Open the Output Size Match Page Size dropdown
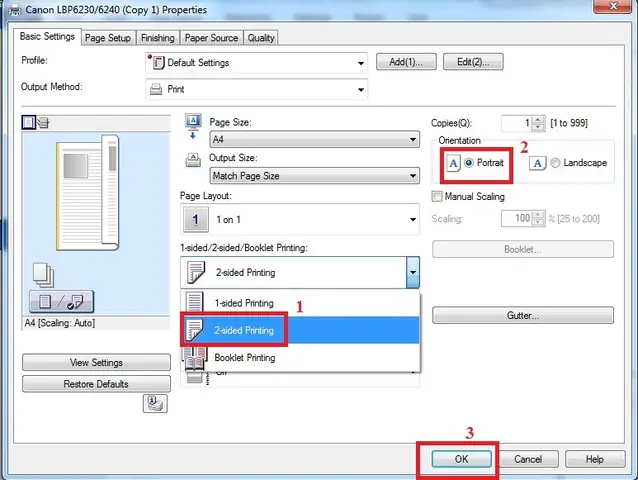Viewport: 638px width, 480px height. (x=315, y=176)
